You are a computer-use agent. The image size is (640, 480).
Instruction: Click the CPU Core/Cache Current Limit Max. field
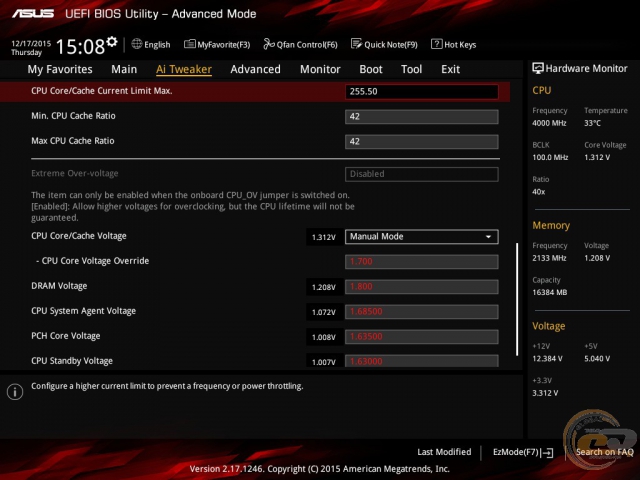point(422,91)
